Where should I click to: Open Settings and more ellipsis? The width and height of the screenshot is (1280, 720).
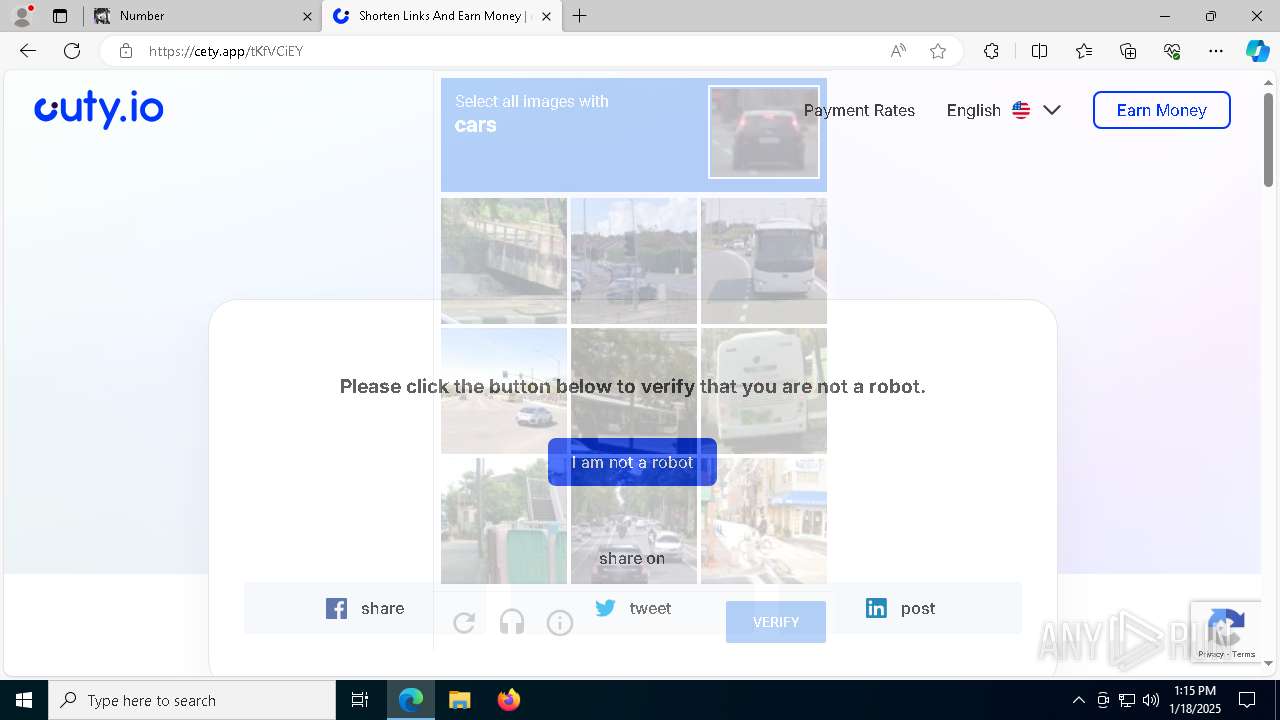click(1216, 51)
